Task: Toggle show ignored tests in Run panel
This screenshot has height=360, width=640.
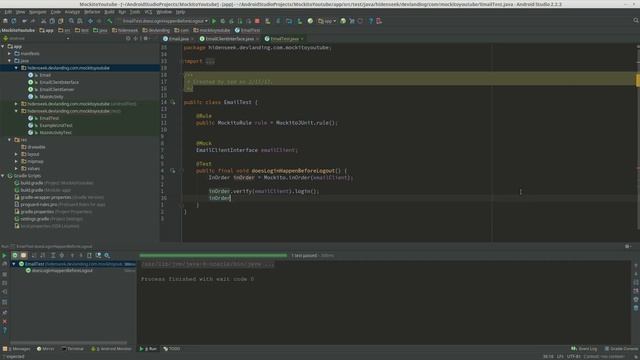Action: point(23,256)
